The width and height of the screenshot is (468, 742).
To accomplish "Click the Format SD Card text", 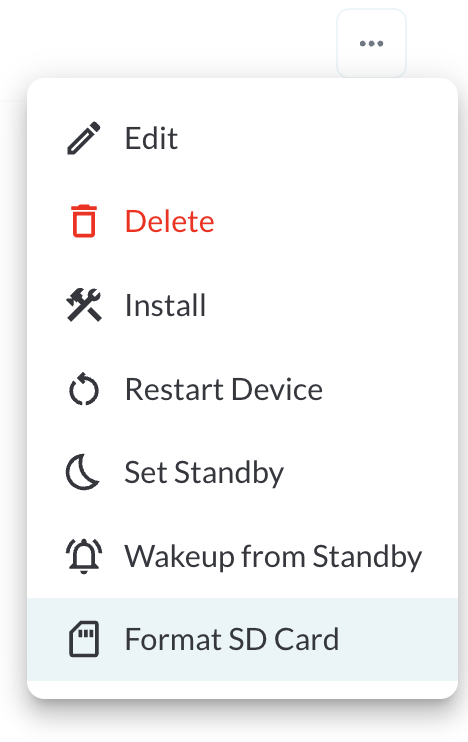I will tap(232, 639).
